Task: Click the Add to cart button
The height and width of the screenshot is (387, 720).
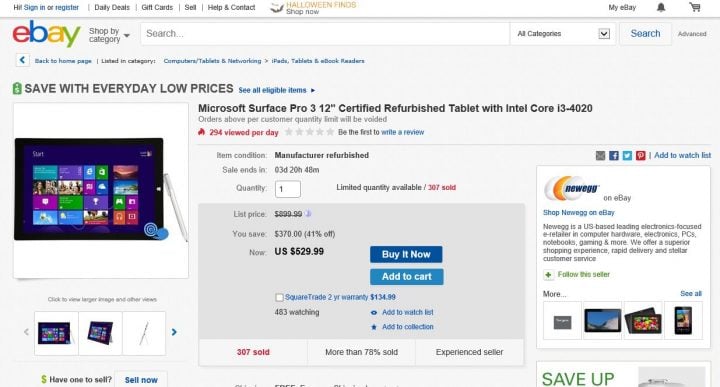Action: 406,276
